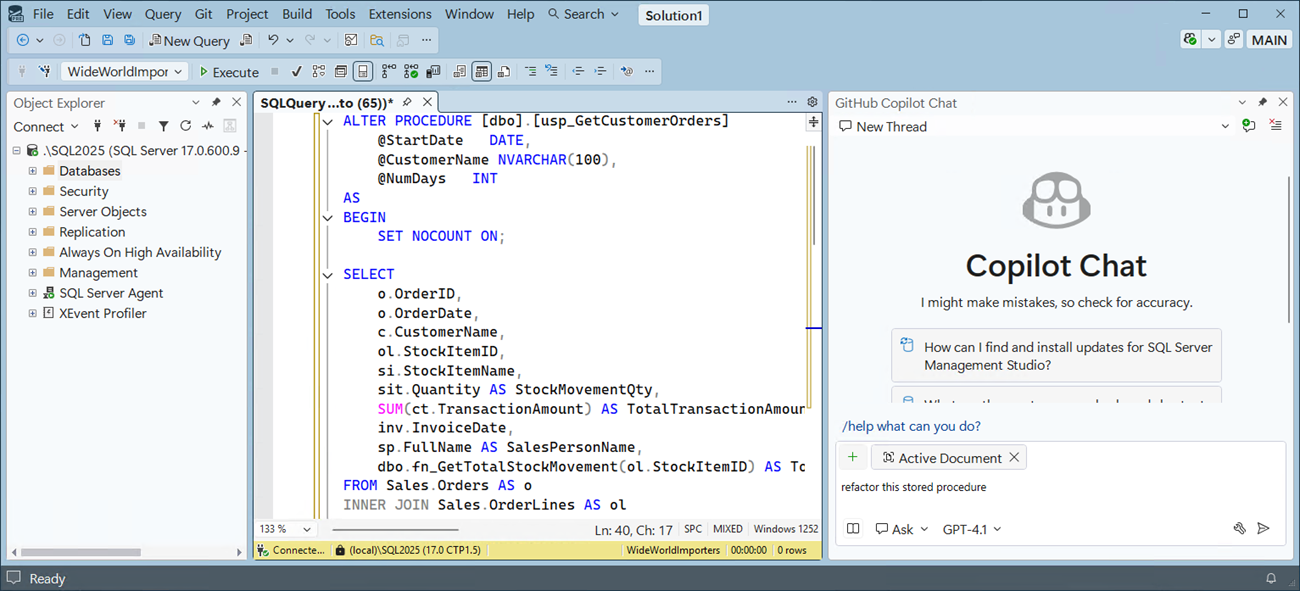Image resolution: width=1300 pixels, height=591 pixels.
Task: Select Results to Text option
Action: tap(459, 72)
